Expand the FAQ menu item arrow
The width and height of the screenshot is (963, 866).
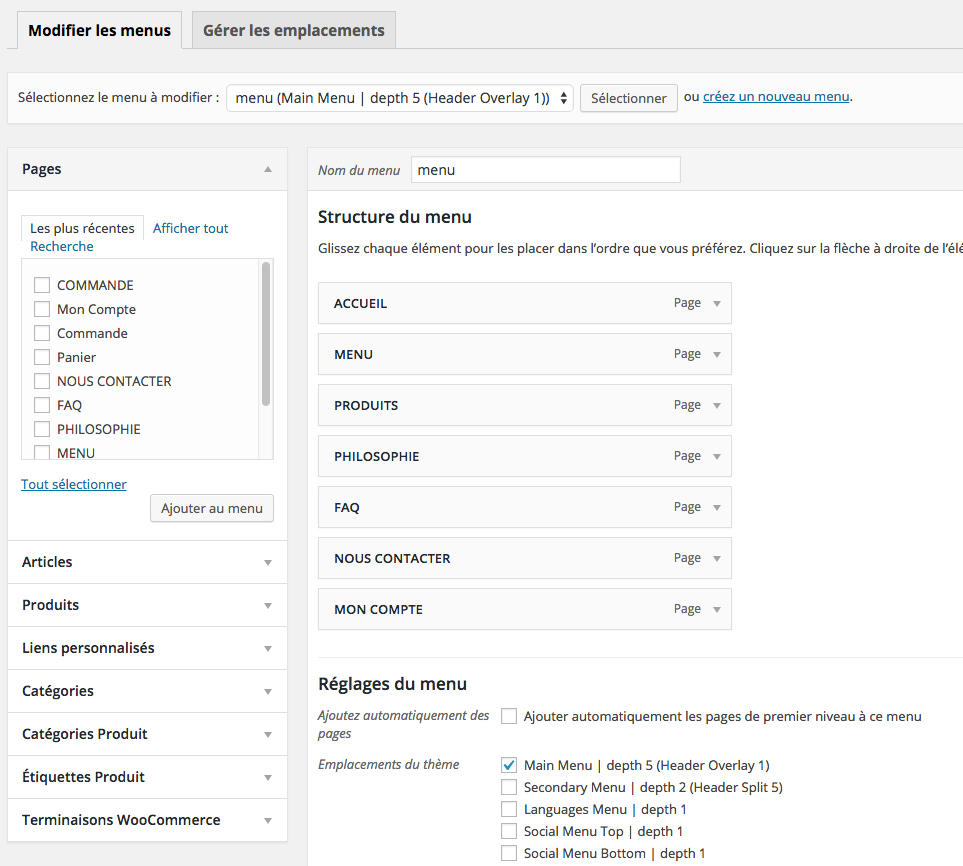tap(717, 507)
